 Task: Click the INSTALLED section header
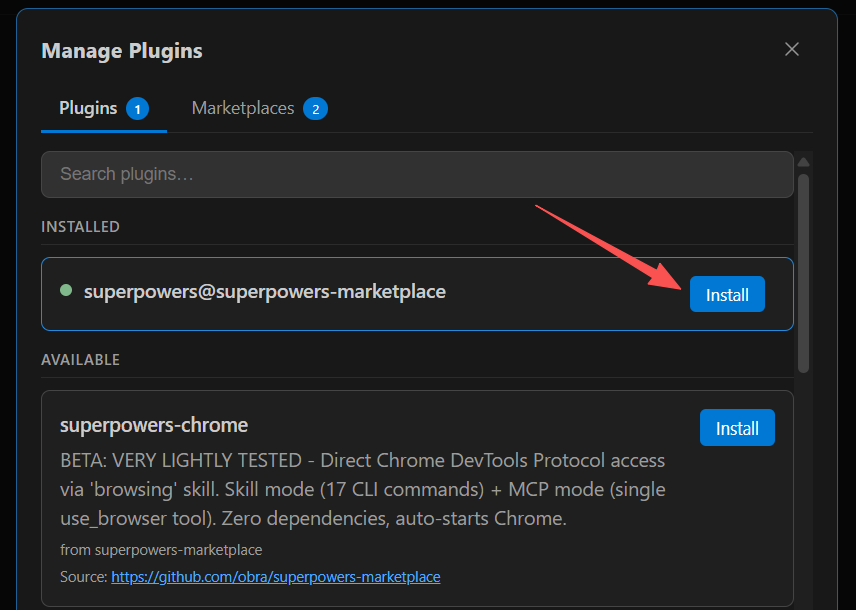(80, 227)
